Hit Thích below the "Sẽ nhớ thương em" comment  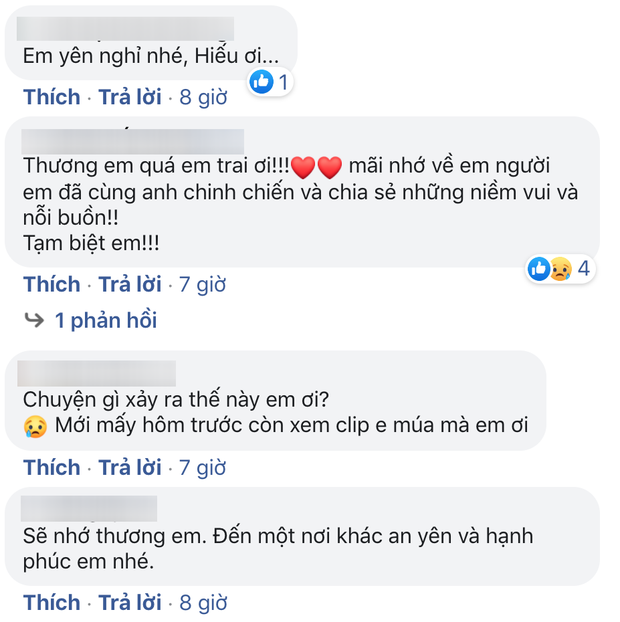coord(51,602)
